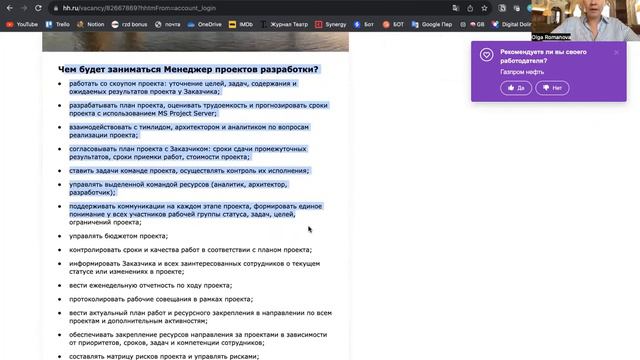Image resolution: width=640 pixels, height=360 pixels.
Task: Click bullet 'ставить задачи команде проекта'
Action: click(x=189, y=171)
